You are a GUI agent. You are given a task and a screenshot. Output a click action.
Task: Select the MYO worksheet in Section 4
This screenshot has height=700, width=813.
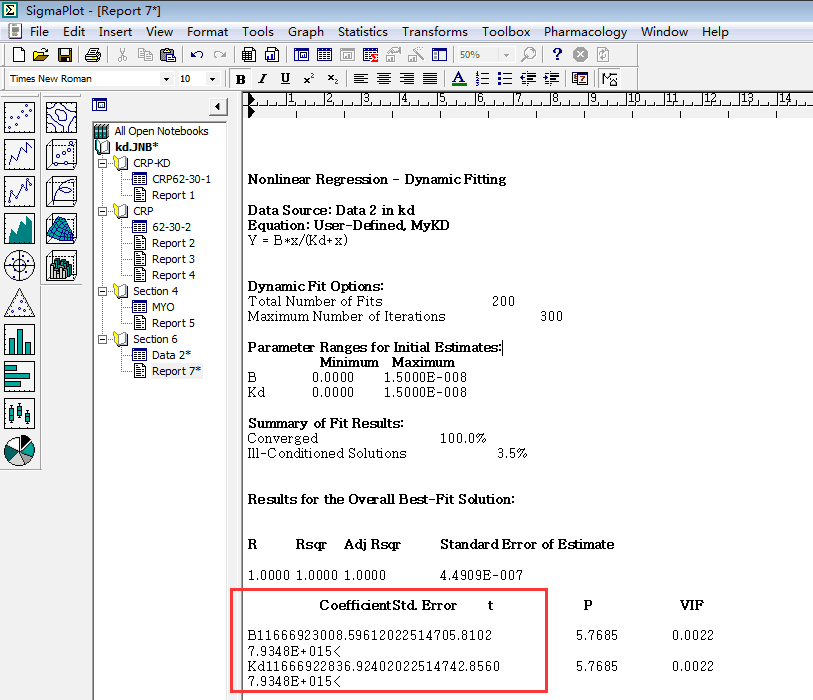click(x=162, y=307)
